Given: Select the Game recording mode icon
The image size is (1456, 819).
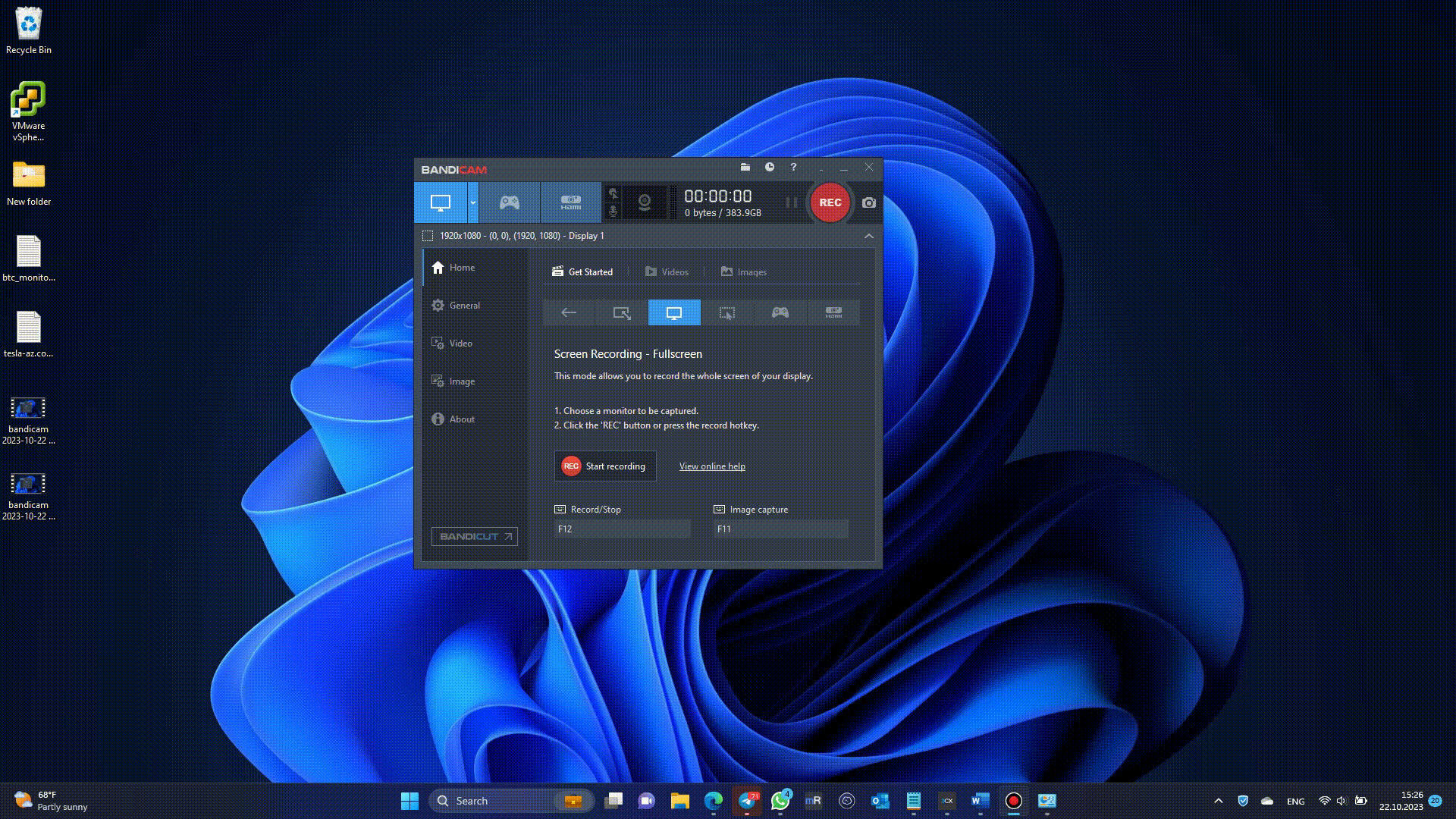Looking at the screenshot, I should (x=509, y=202).
